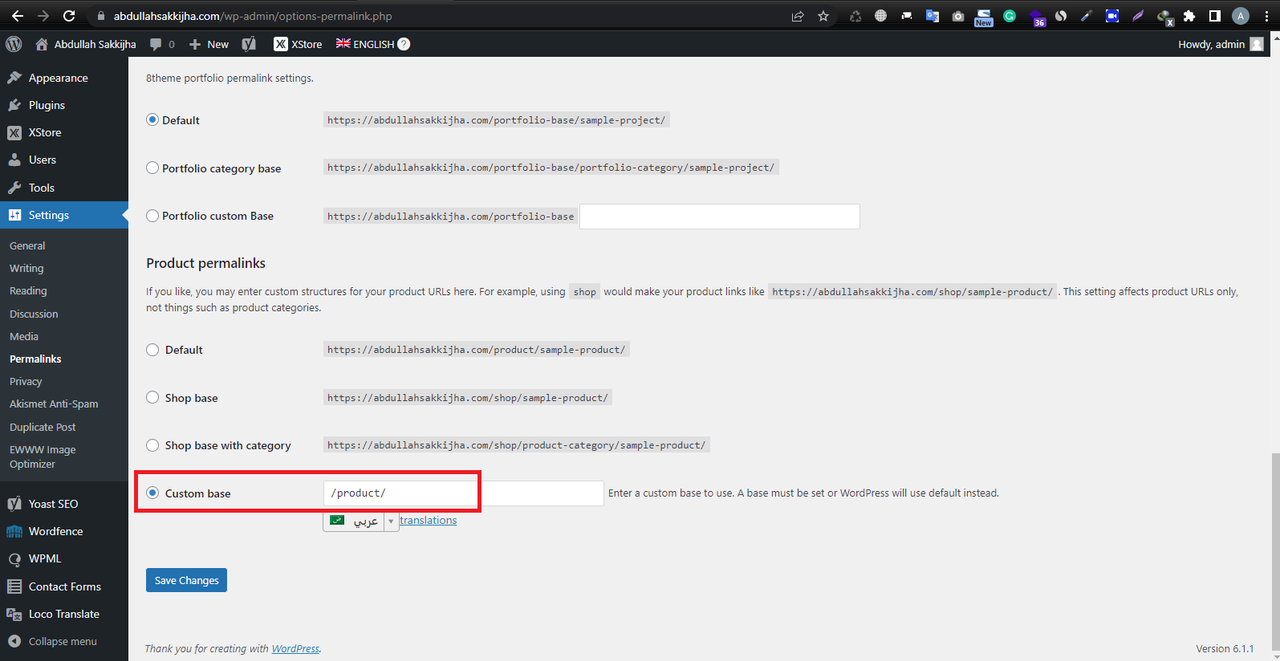Screen dimensions: 1280x661
Task: Open the comments bubble in admin bar
Action: [162, 44]
